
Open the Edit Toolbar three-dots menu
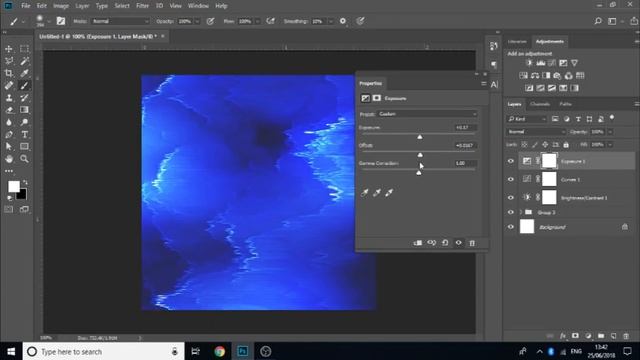pyautogui.click(x=9, y=171)
